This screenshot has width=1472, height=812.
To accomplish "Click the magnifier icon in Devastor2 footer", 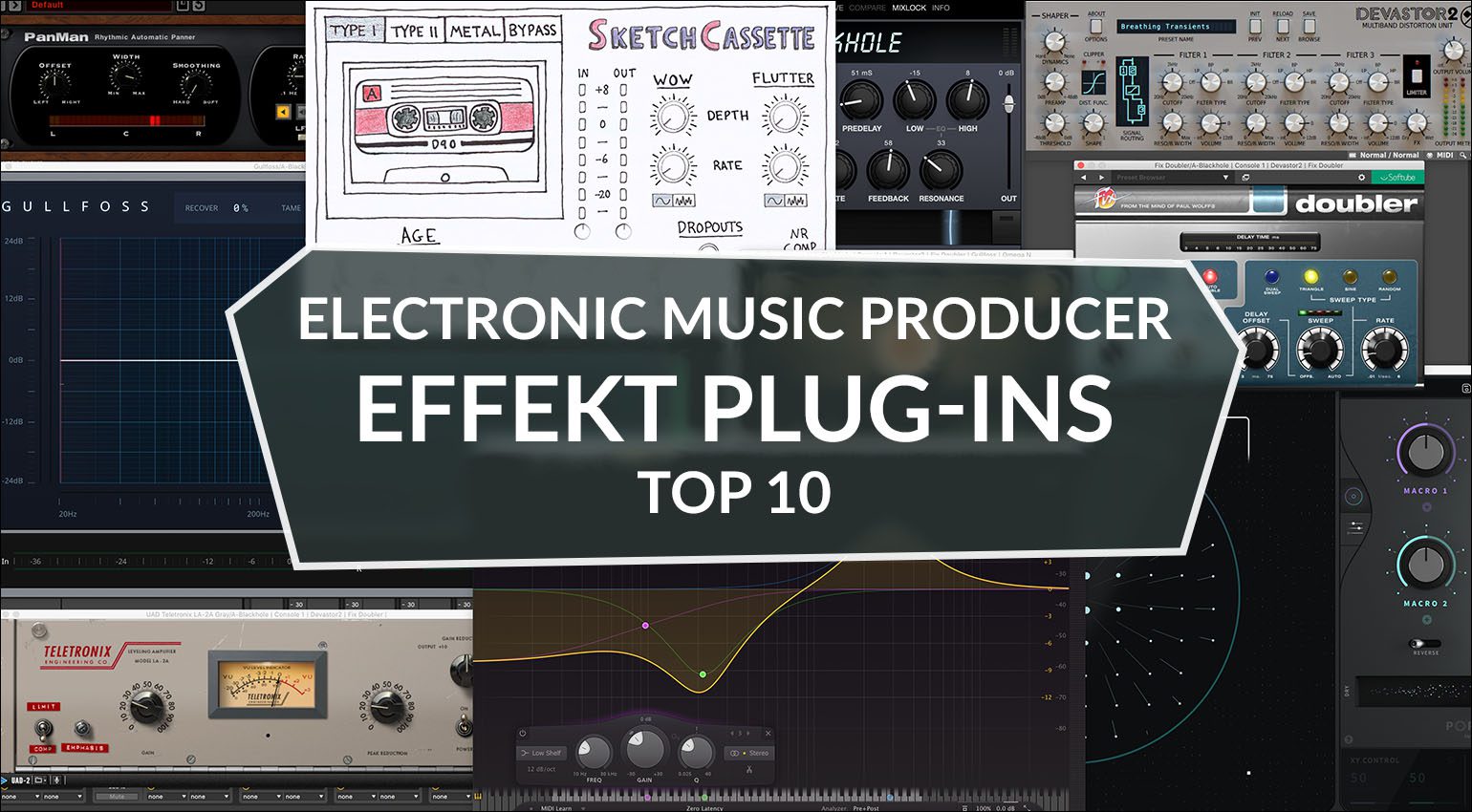I will point(1465,155).
